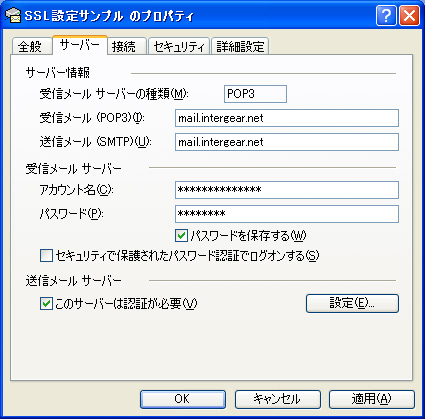Click the 設定(E)... button
425x419 pixels.
pyautogui.click(x=352, y=303)
